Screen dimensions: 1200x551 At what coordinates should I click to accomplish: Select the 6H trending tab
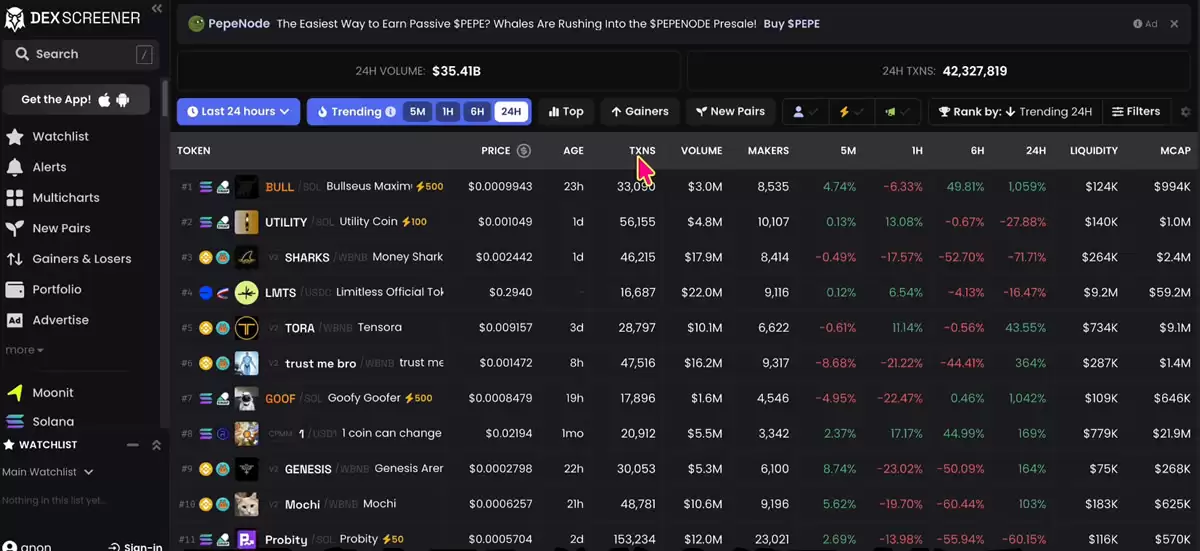(478, 112)
